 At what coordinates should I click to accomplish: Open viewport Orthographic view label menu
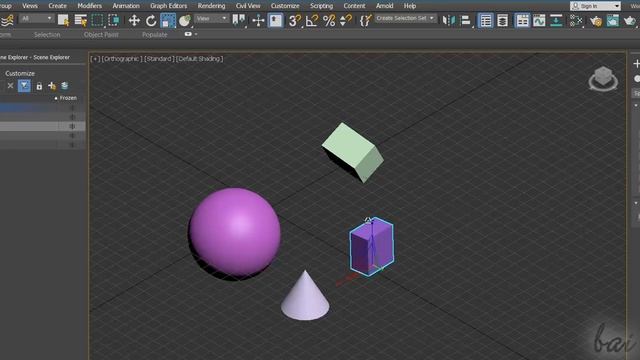click(x=121, y=59)
